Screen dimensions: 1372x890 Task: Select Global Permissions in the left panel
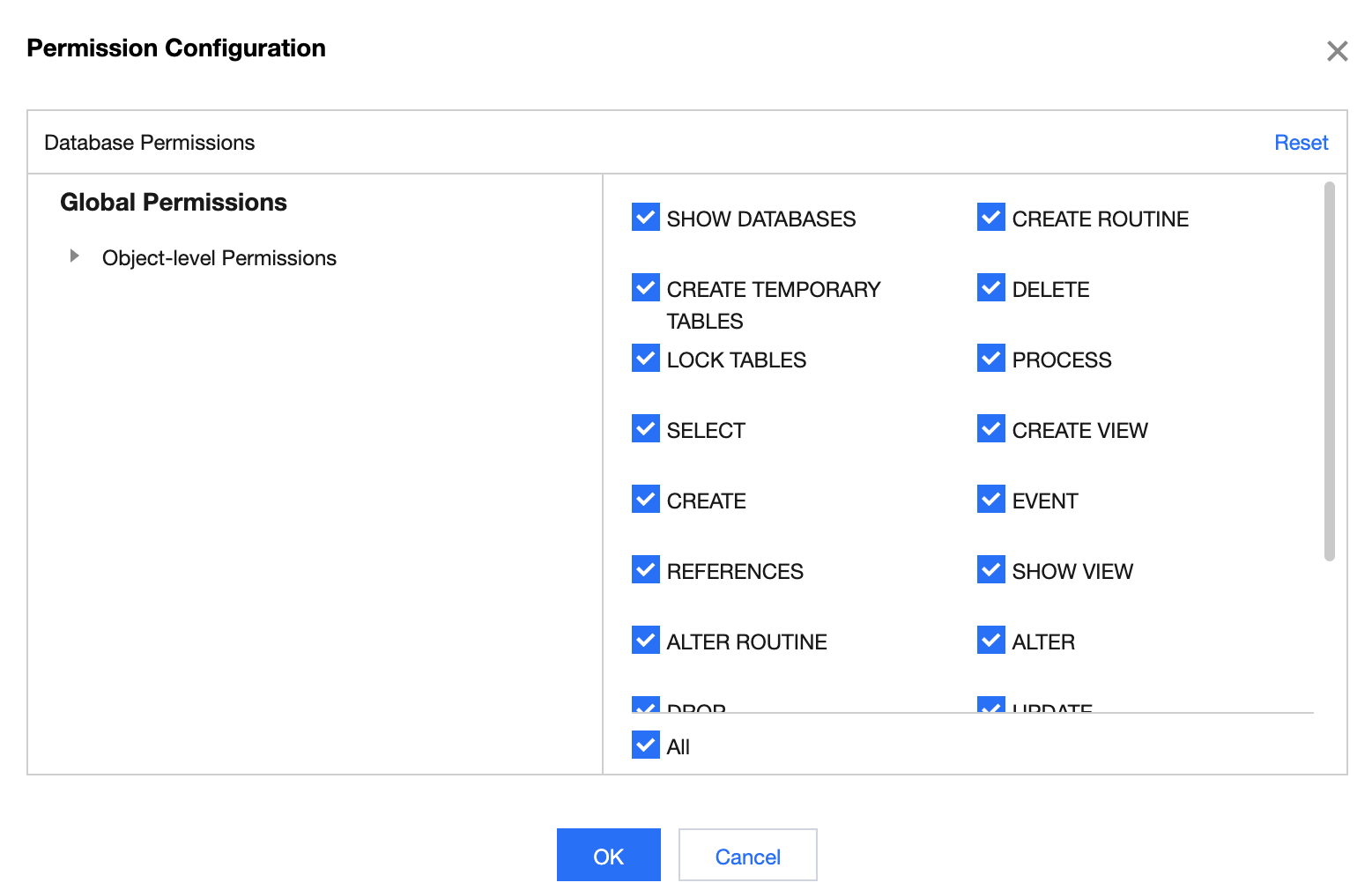coord(174,203)
